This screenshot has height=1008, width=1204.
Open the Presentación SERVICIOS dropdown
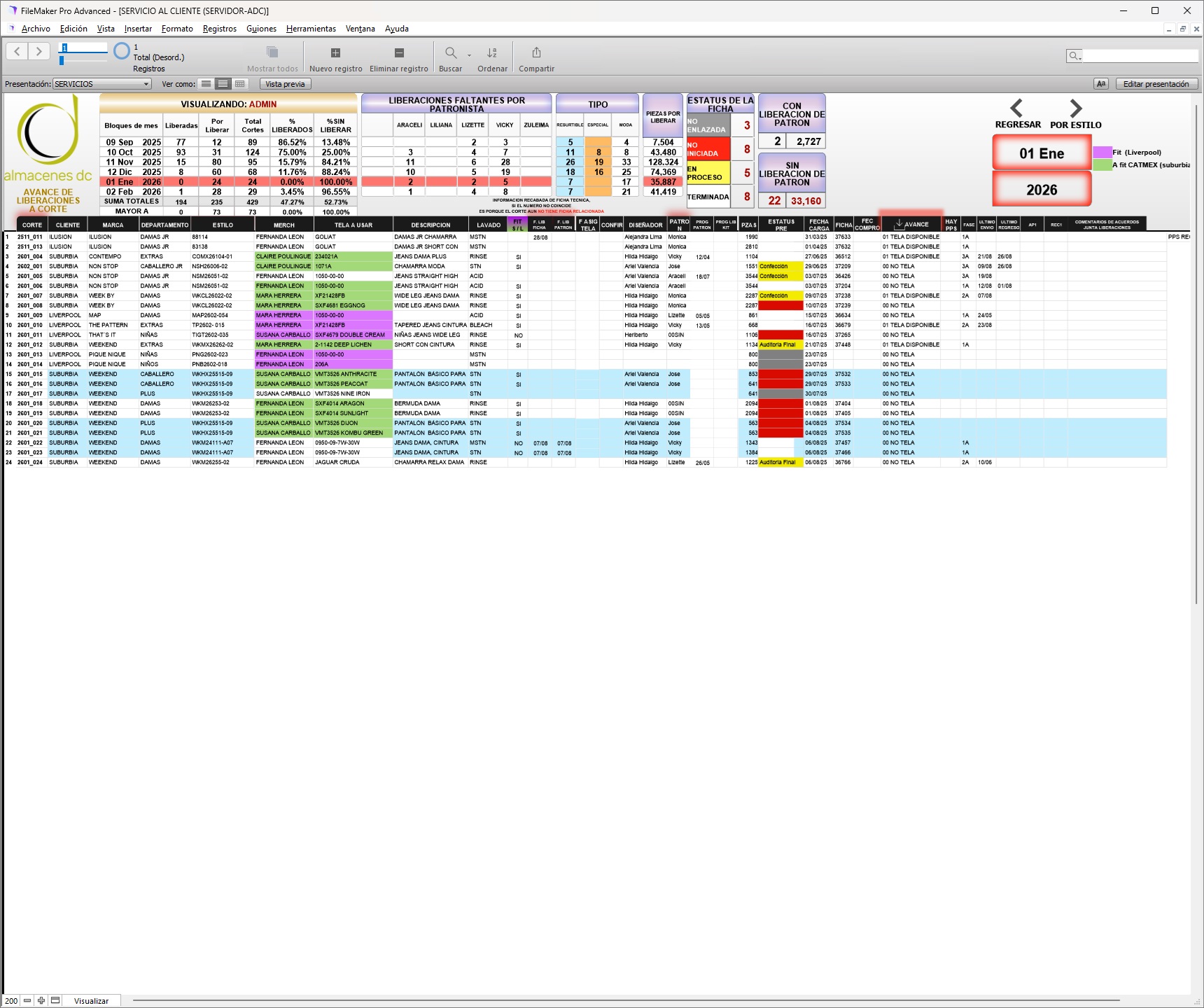point(101,83)
